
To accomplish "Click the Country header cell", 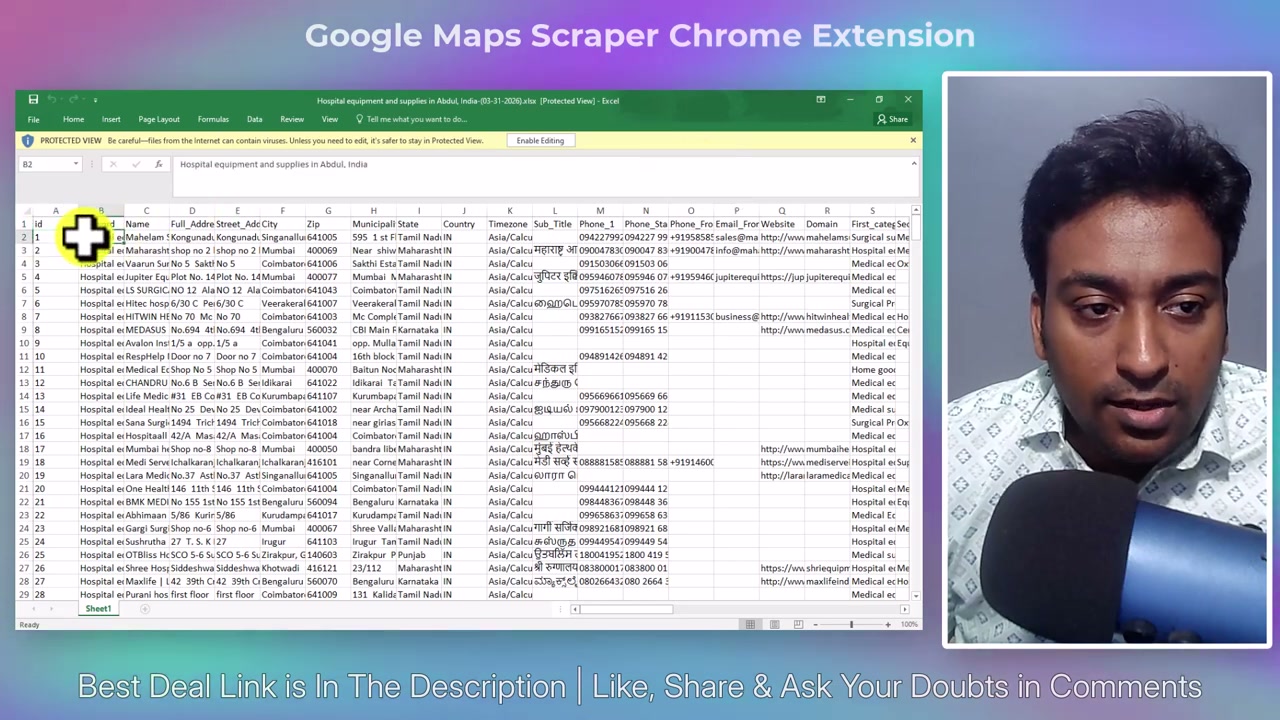I will click(x=464, y=224).
